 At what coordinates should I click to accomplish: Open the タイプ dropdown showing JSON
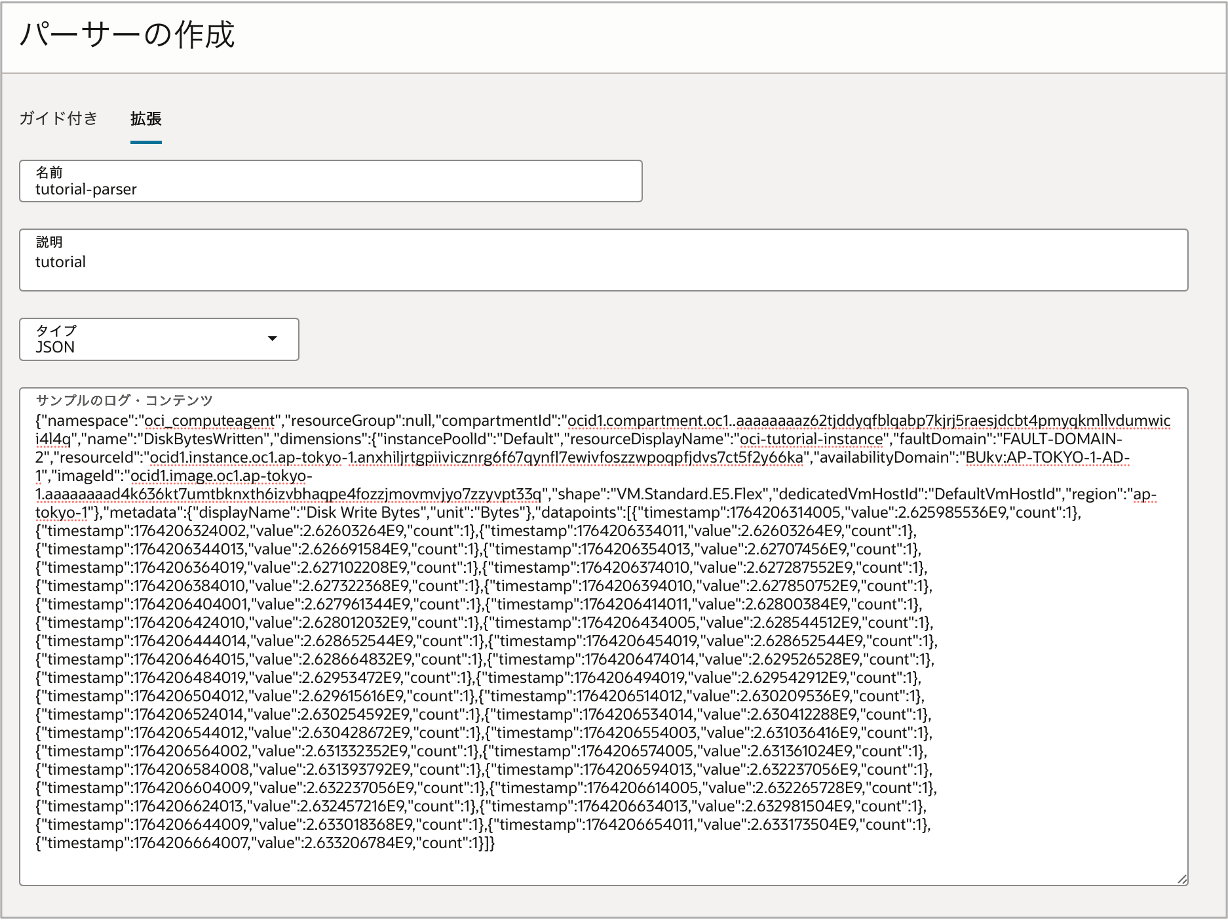(158, 340)
